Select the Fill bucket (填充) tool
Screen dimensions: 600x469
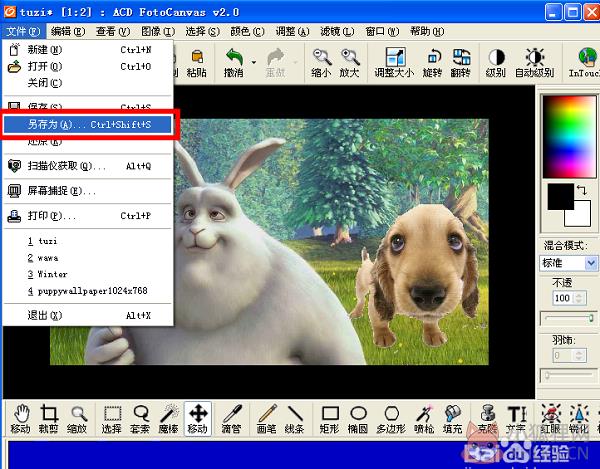(453, 419)
